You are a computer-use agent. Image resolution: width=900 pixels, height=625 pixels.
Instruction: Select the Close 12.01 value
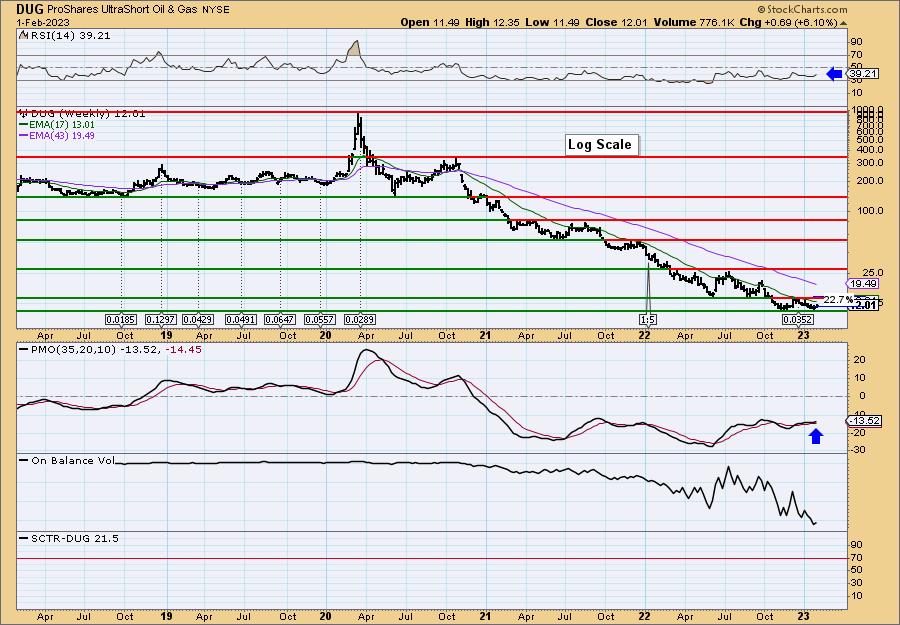click(x=616, y=22)
